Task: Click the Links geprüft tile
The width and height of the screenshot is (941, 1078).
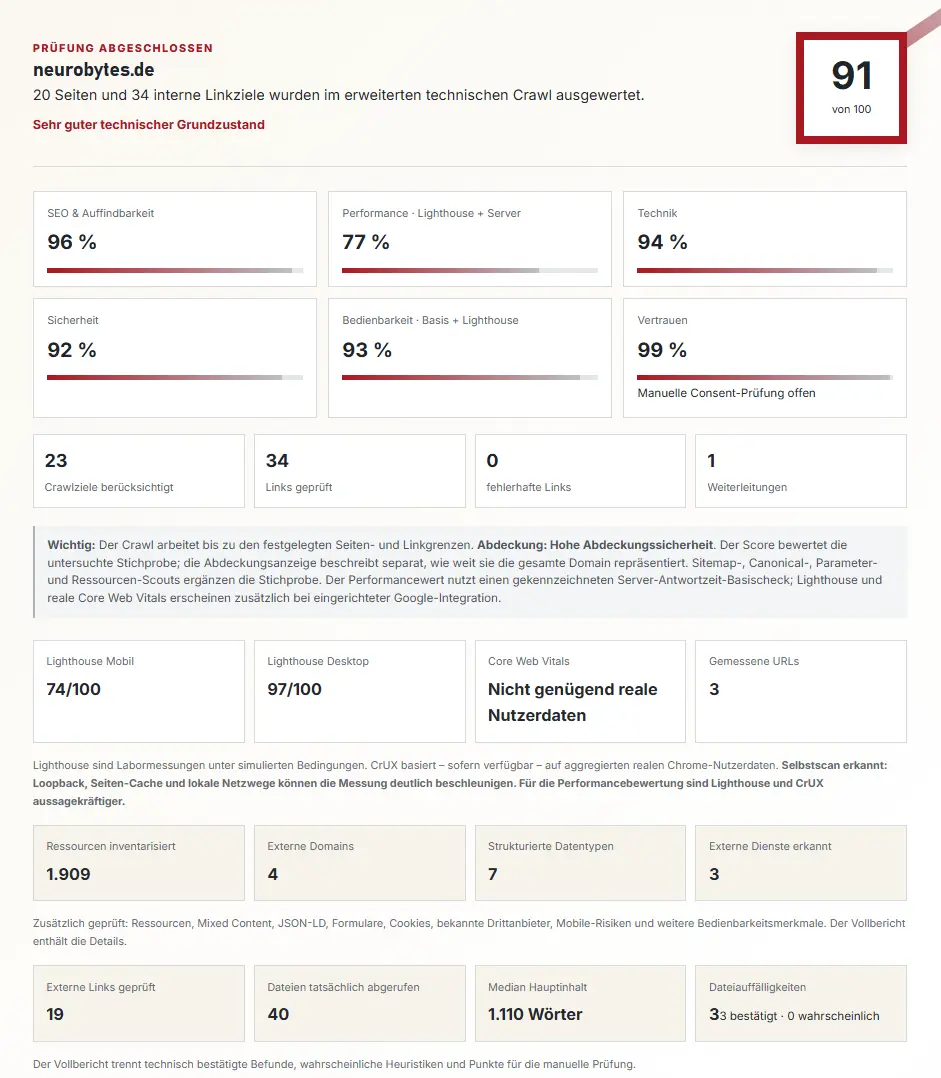Action: pos(359,471)
